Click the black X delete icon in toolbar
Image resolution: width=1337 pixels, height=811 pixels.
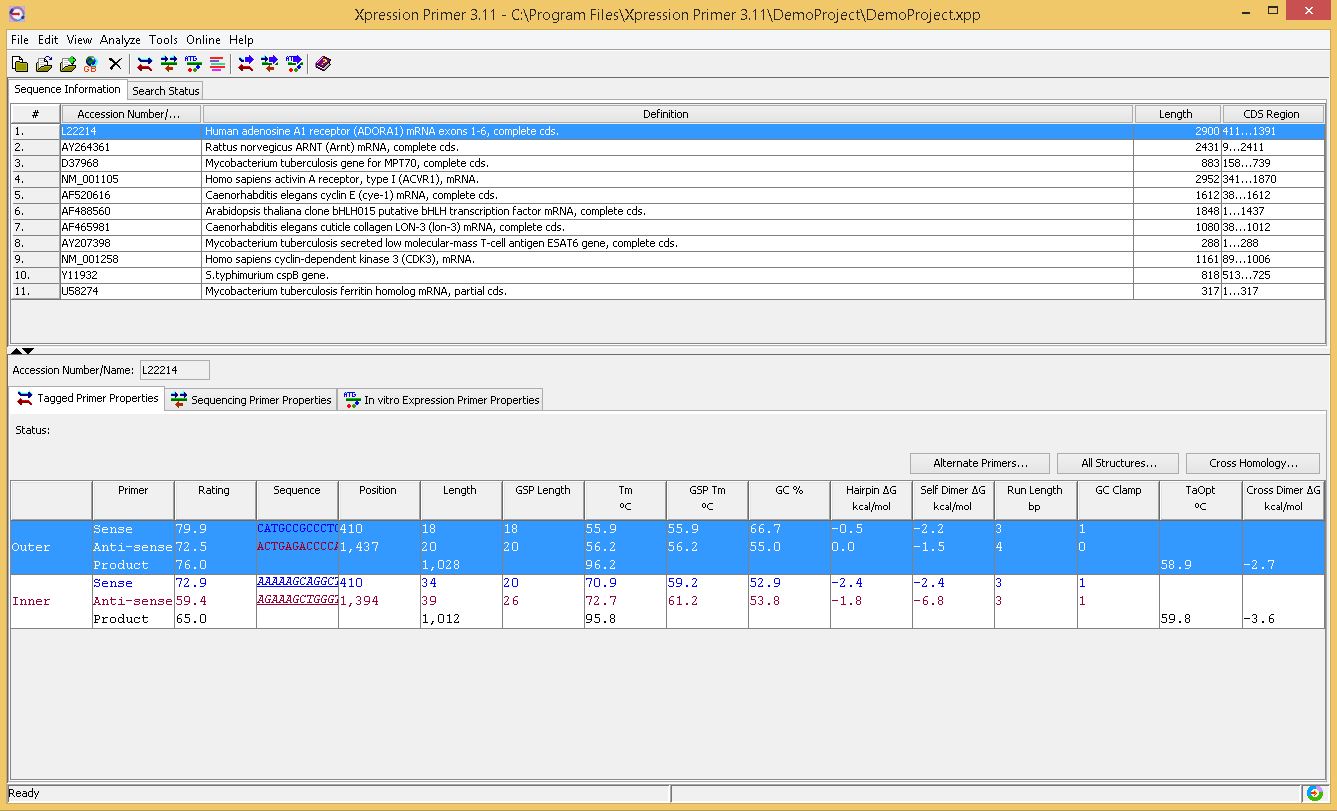115,64
